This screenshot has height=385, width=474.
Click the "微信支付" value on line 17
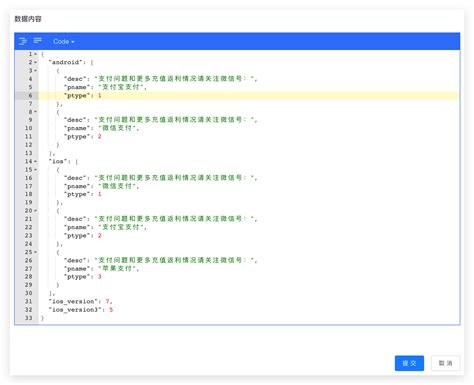[x=117, y=186]
